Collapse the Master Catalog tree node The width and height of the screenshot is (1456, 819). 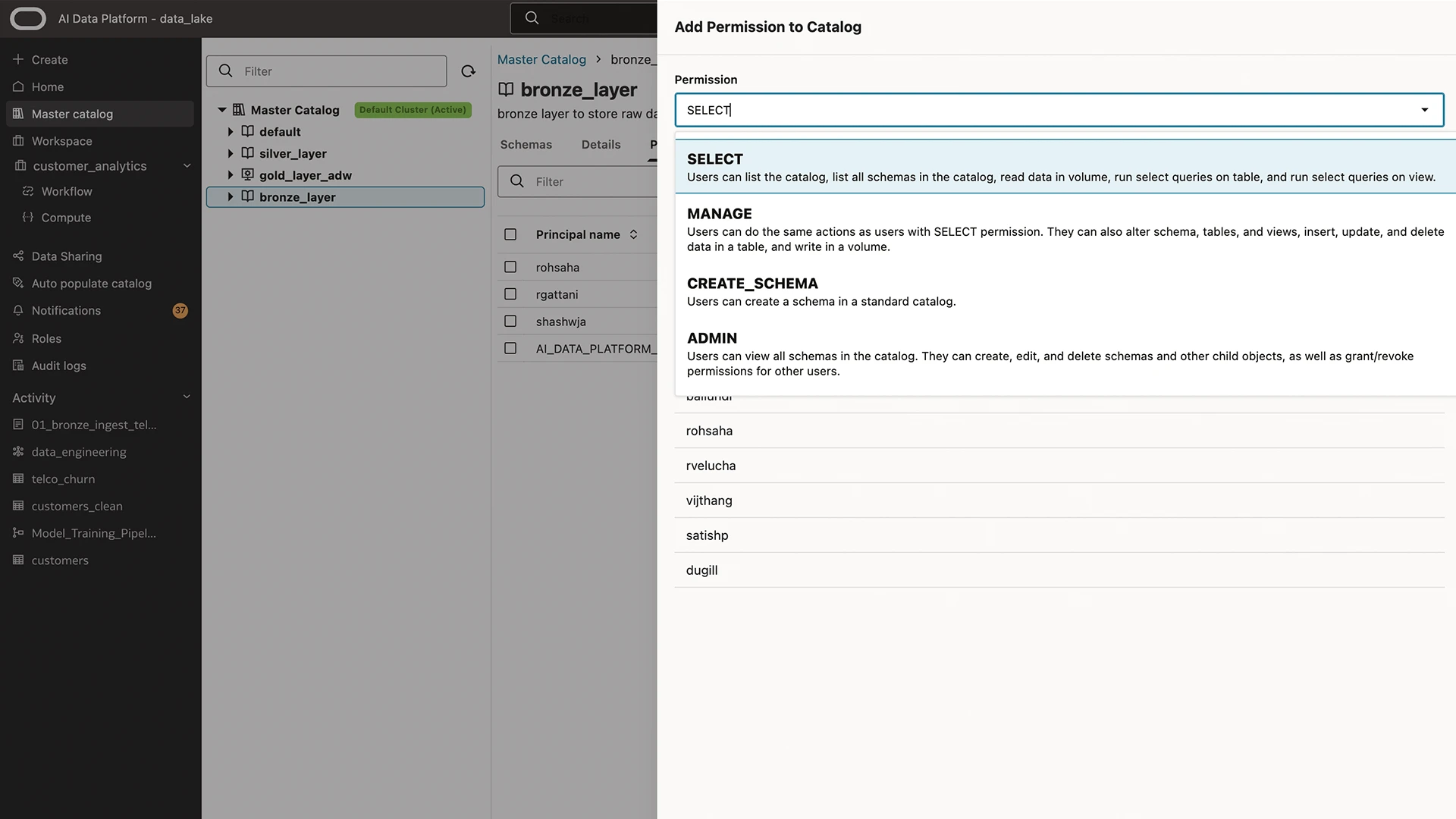point(221,109)
